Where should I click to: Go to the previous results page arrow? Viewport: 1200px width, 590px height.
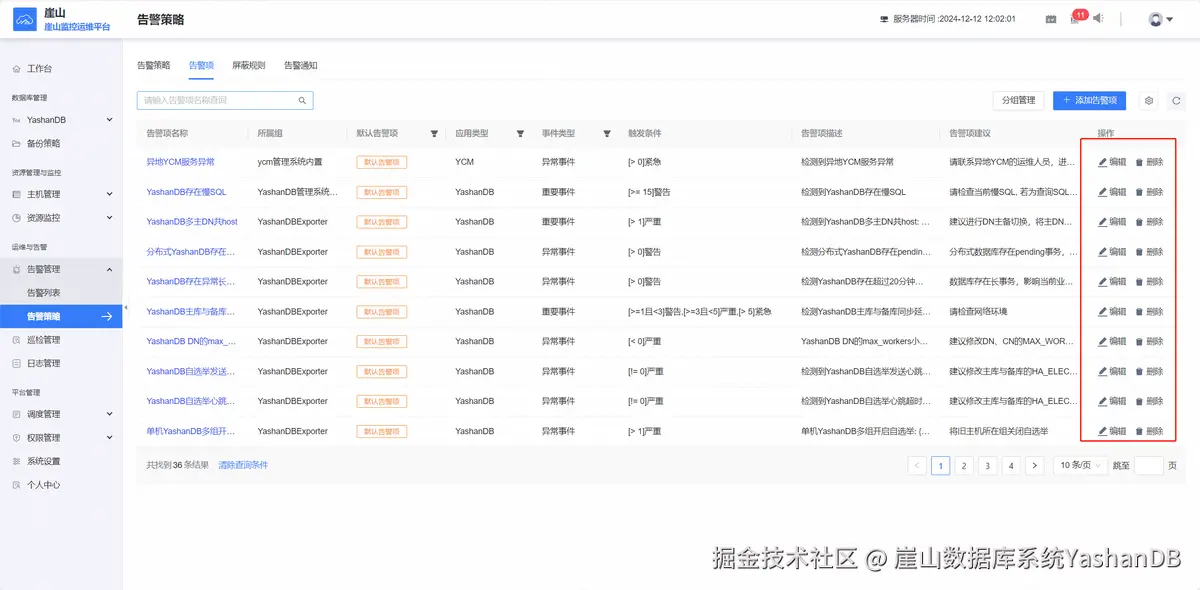[x=917, y=465]
